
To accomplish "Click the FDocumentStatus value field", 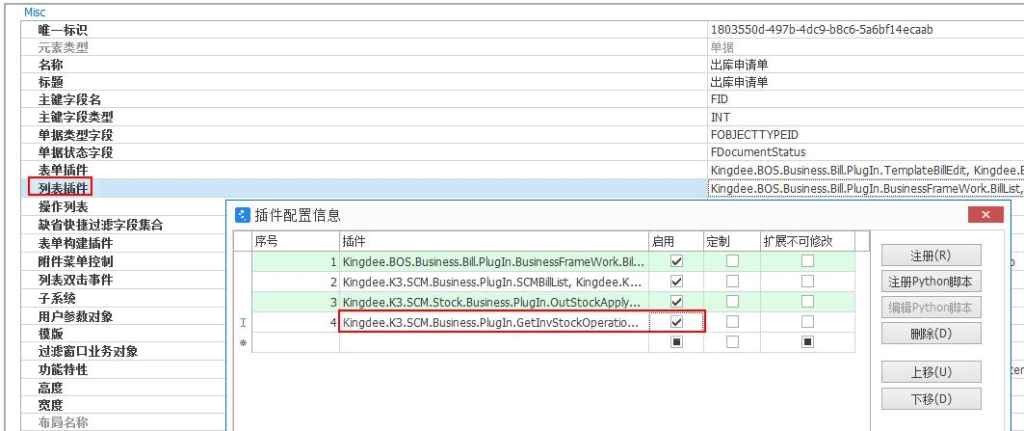I will 864,153.
